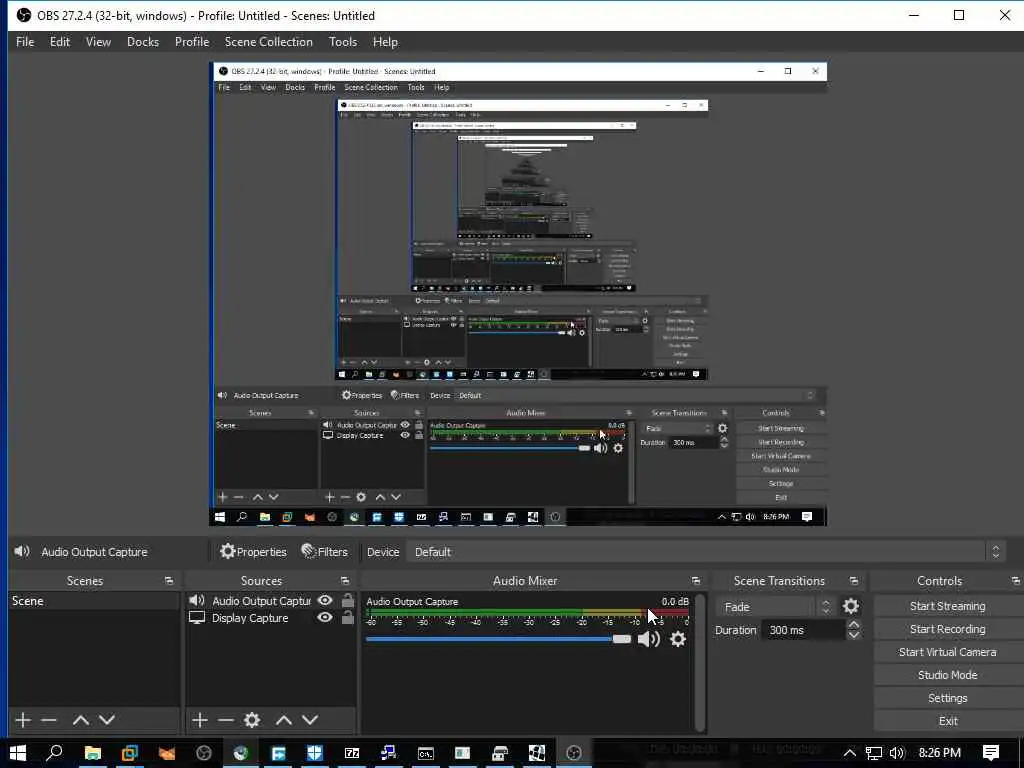Viewport: 1024px width, 768px height.
Task: Open Audio Mixer gear options for Audio Output Capture
Action: (678, 639)
